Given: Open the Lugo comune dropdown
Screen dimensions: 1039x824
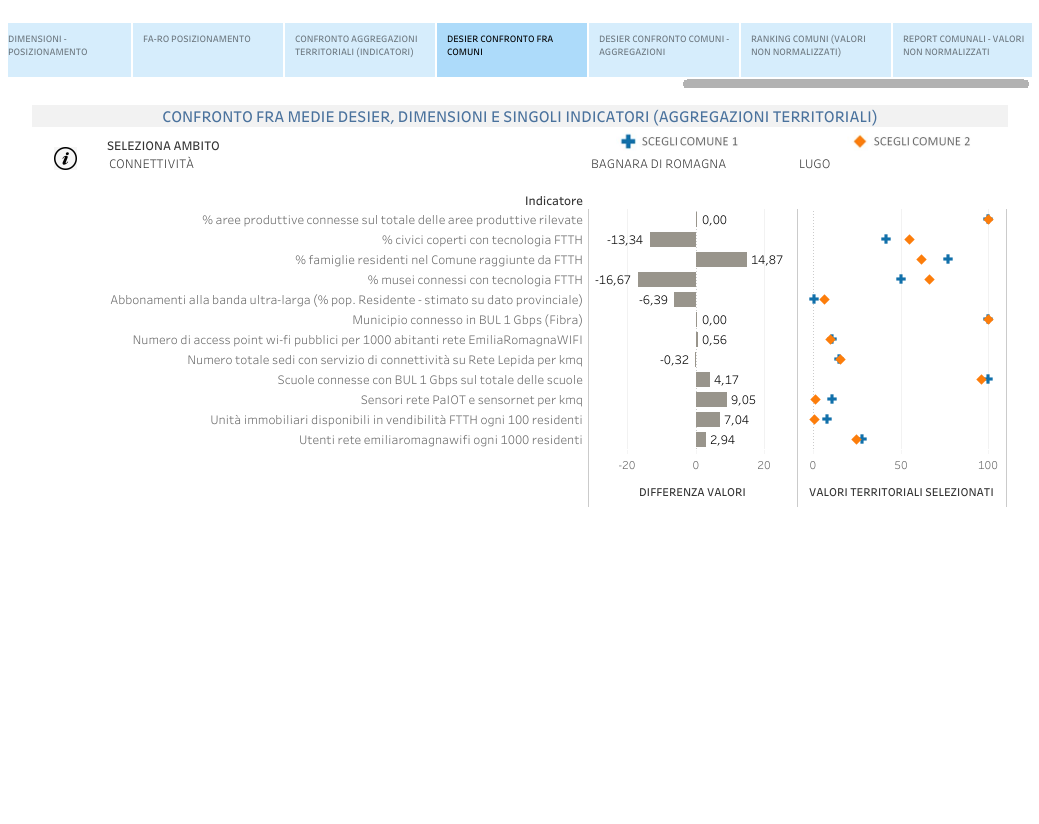Looking at the screenshot, I should [814, 164].
